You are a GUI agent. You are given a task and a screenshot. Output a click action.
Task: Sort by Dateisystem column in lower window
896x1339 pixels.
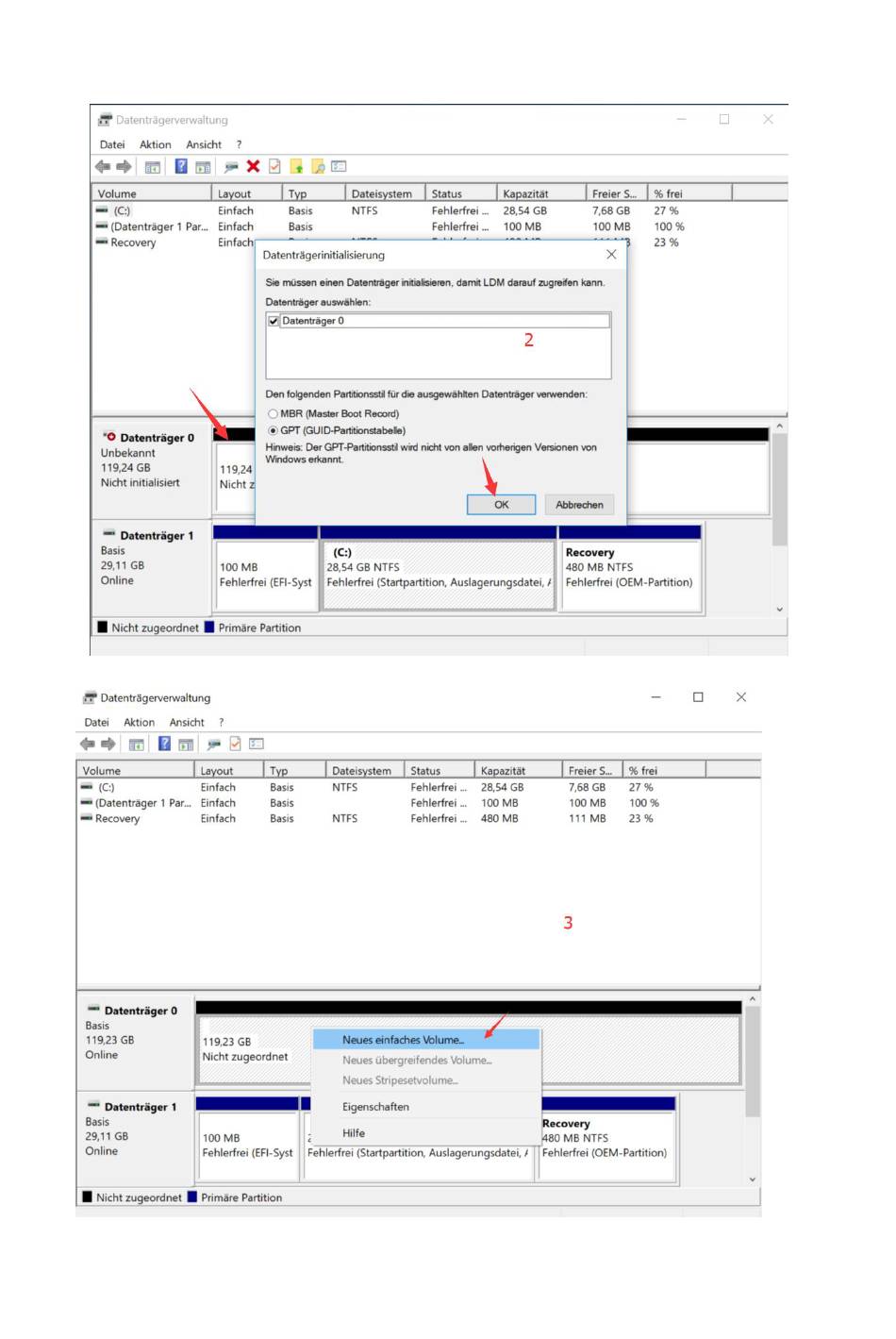click(365, 771)
